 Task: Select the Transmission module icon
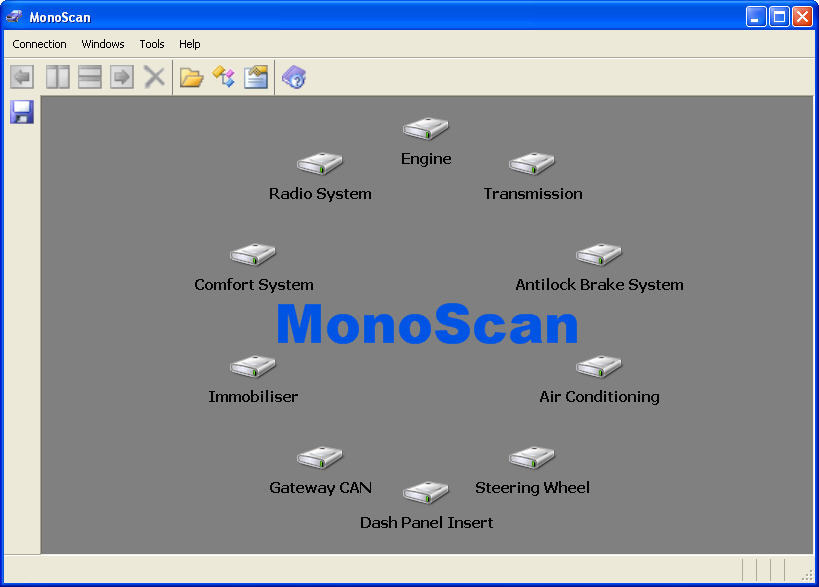532,164
